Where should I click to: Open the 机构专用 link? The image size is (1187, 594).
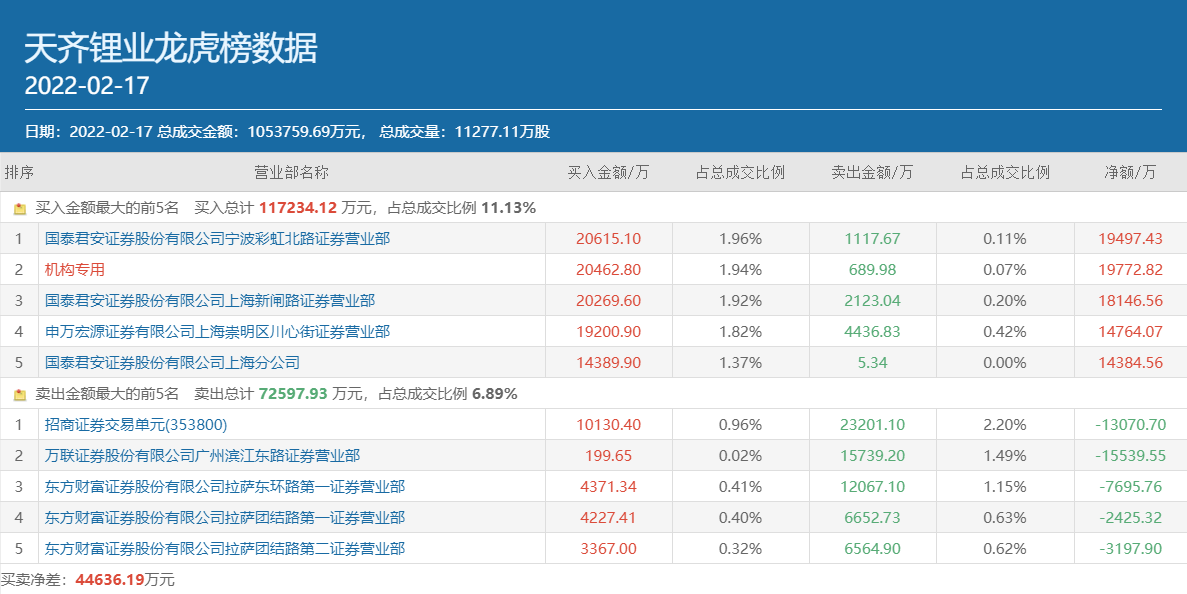75,270
